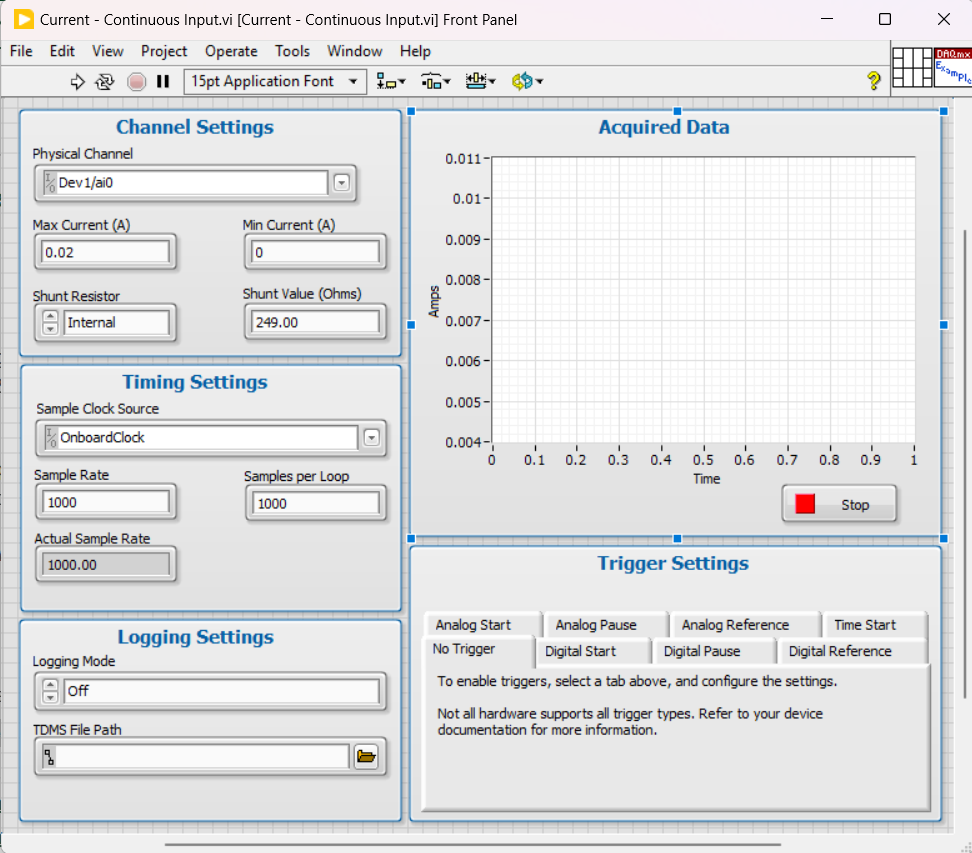Expand the Sample Clock Source dropdown arrow

click(371, 438)
